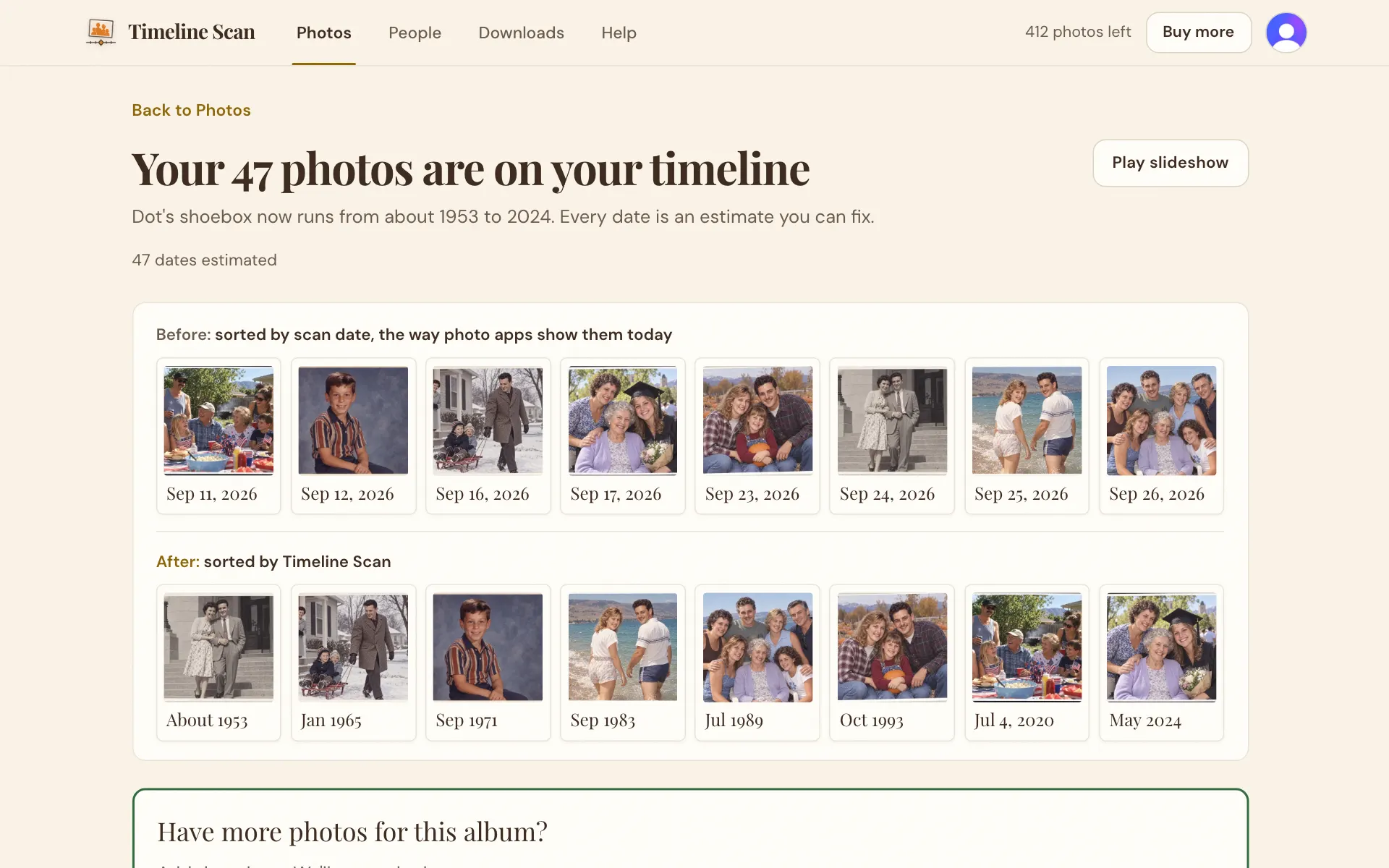Viewport: 1389px width, 868px height.
Task: Click the 'Oct 1993' date label
Action: pyautogui.click(x=871, y=720)
